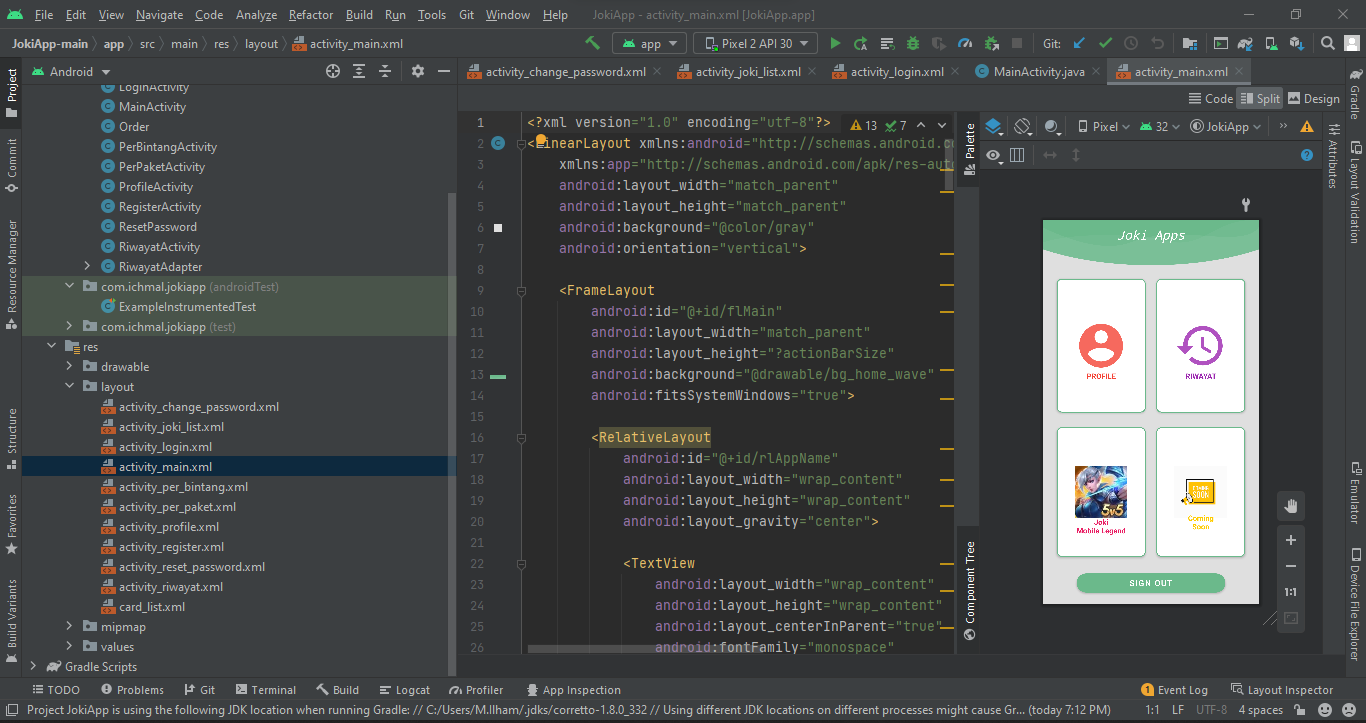Open activity_profile.xml in the project tree
The width and height of the screenshot is (1366, 723).
pyautogui.click(x=168, y=527)
